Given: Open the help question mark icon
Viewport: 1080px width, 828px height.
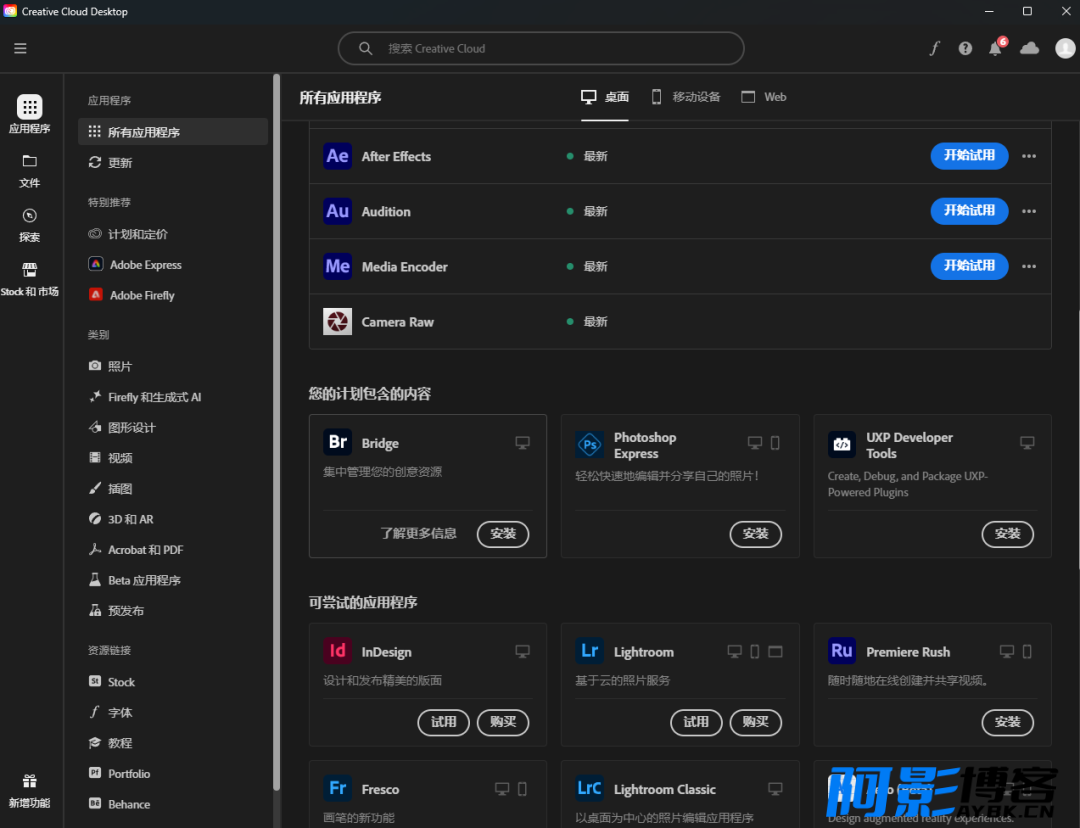Looking at the screenshot, I should [965, 48].
